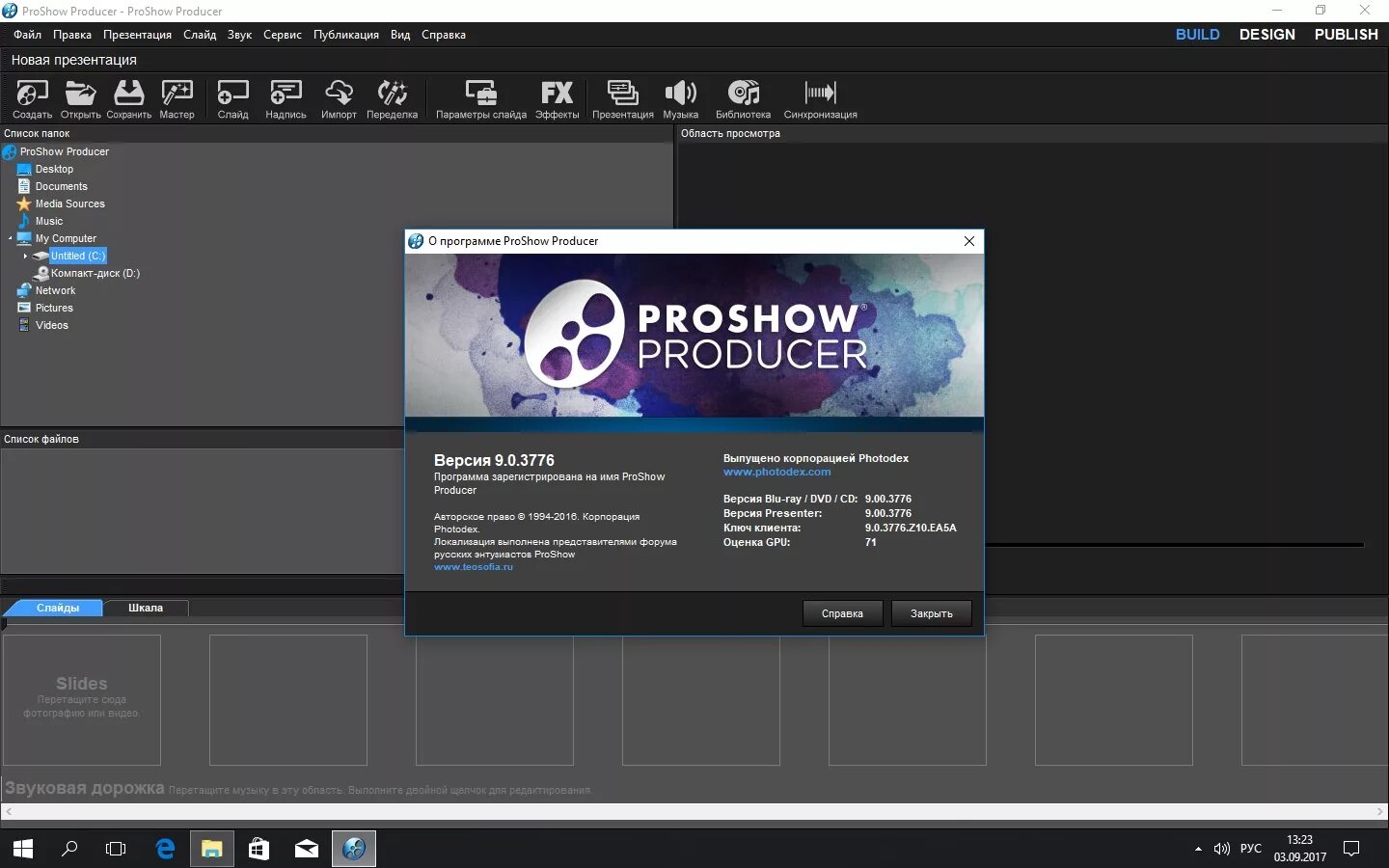Close the About ProShow Producer dialog
This screenshot has width=1389, height=868.
coord(969,241)
